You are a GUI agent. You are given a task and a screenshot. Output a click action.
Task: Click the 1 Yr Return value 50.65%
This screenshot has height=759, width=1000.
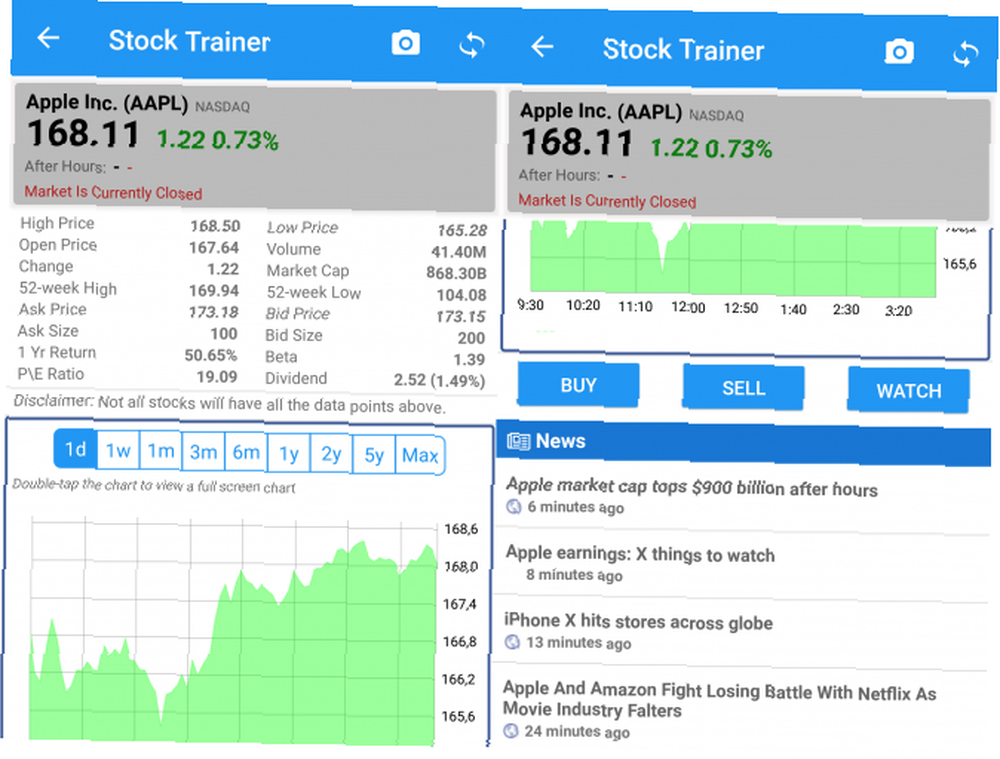pyautogui.click(x=210, y=355)
